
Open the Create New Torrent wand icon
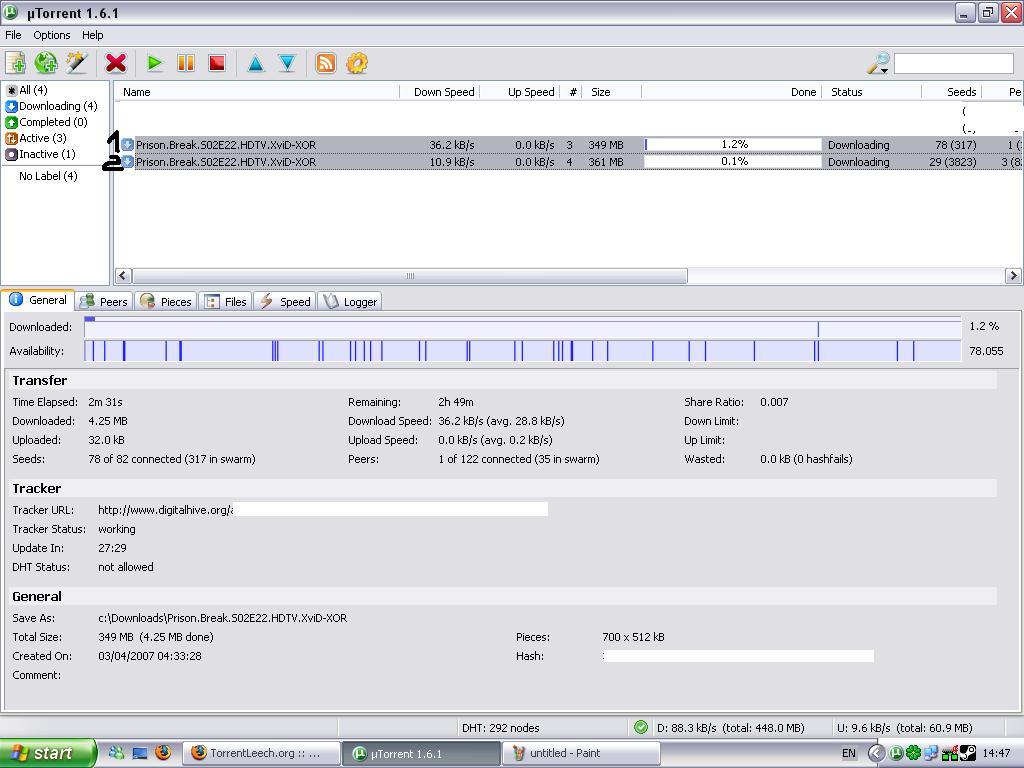[77, 63]
